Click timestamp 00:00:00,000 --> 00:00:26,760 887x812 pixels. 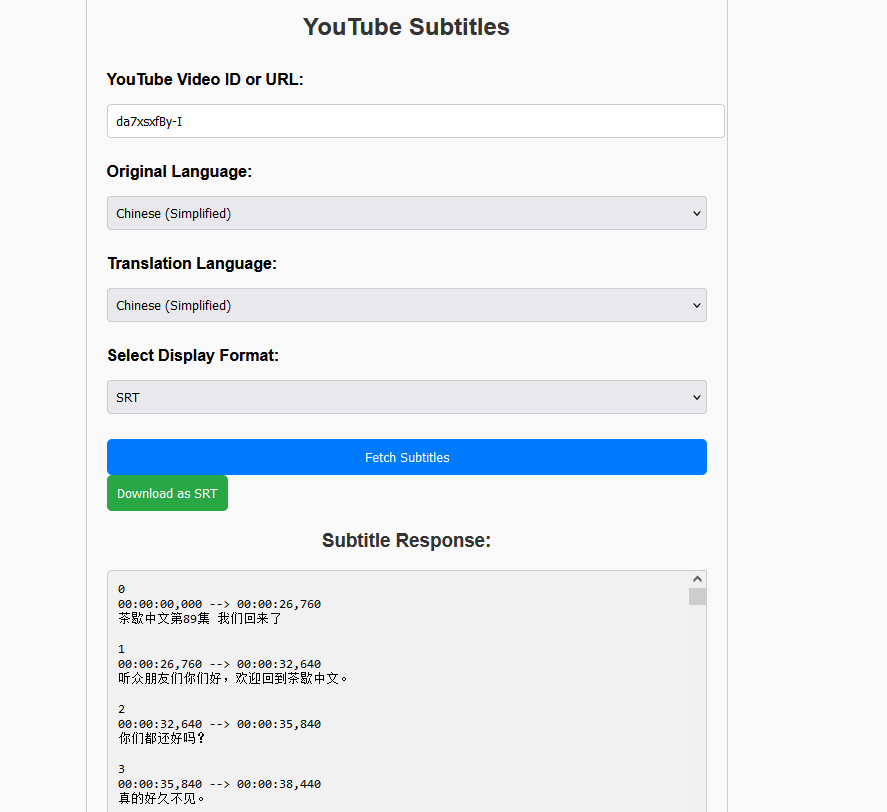(x=219, y=604)
